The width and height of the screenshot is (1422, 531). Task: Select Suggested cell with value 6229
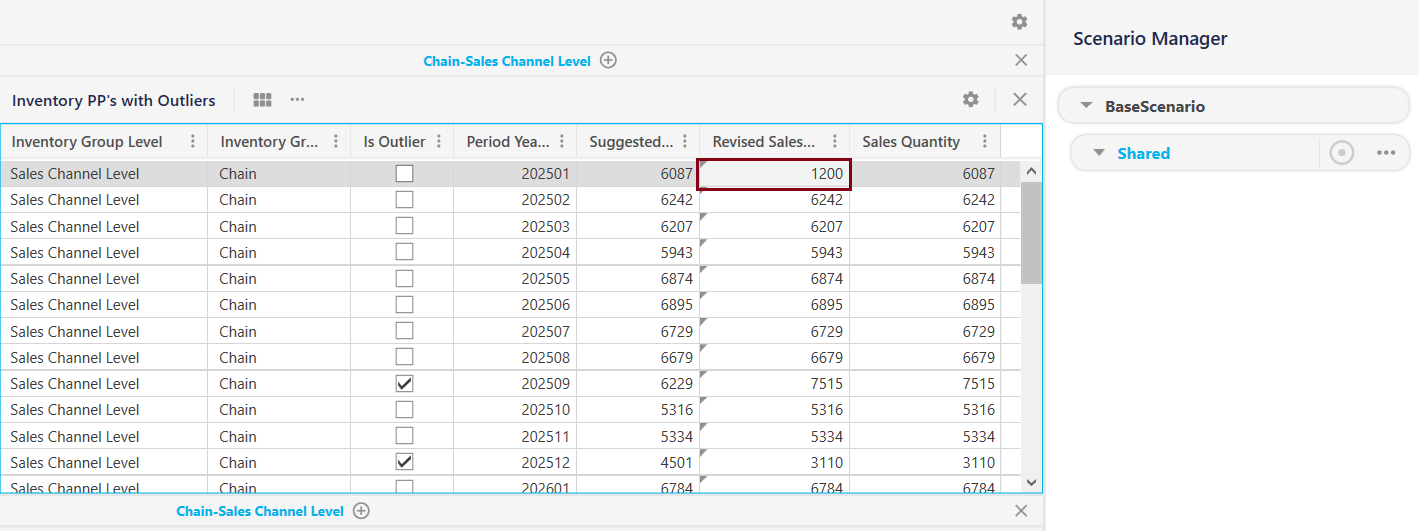pyautogui.click(x=637, y=383)
